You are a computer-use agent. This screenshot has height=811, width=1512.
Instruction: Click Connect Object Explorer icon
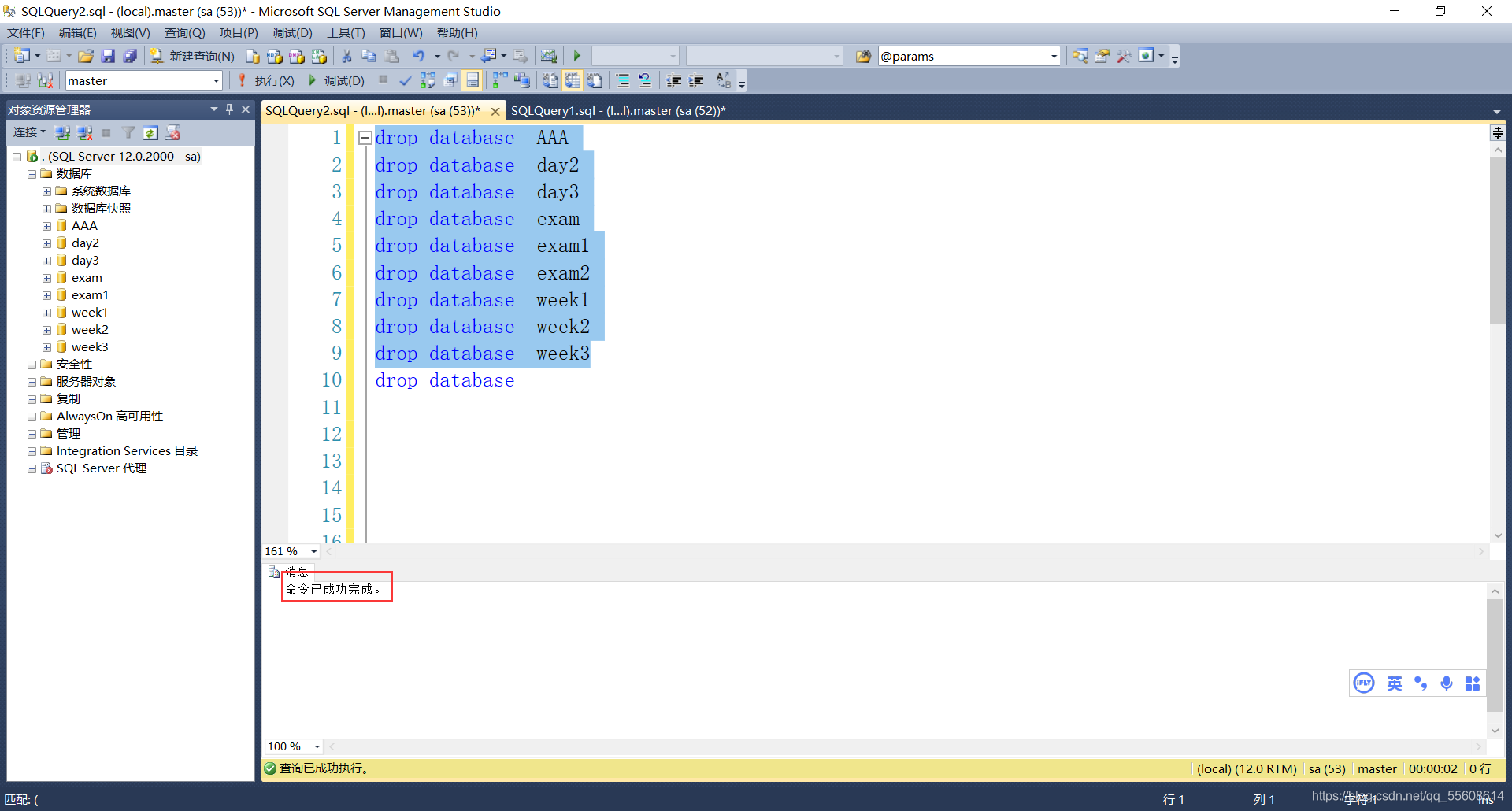click(62, 132)
